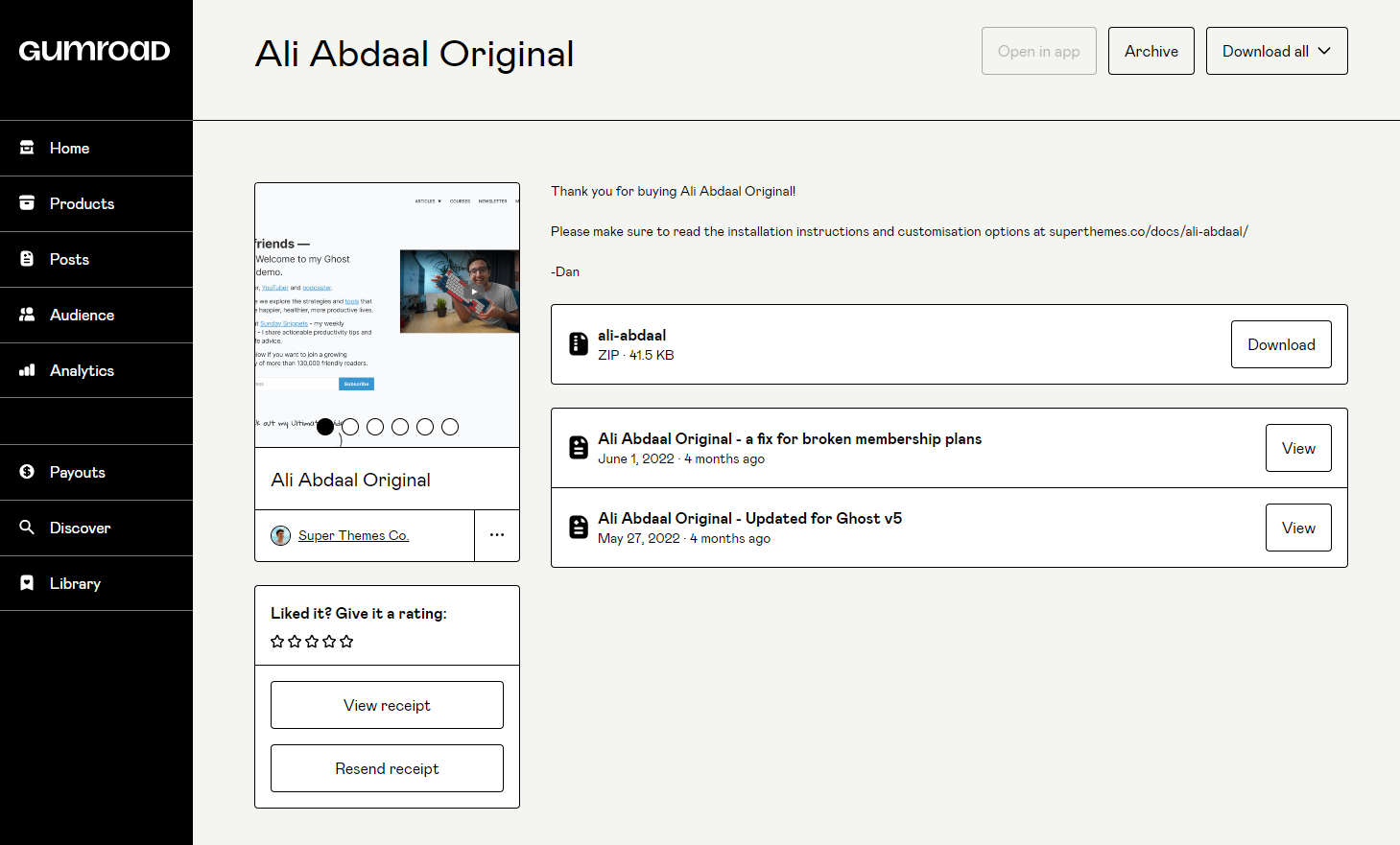Select the second carousel dot
This screenshot has width=1400, height=845.
[350, 427]
